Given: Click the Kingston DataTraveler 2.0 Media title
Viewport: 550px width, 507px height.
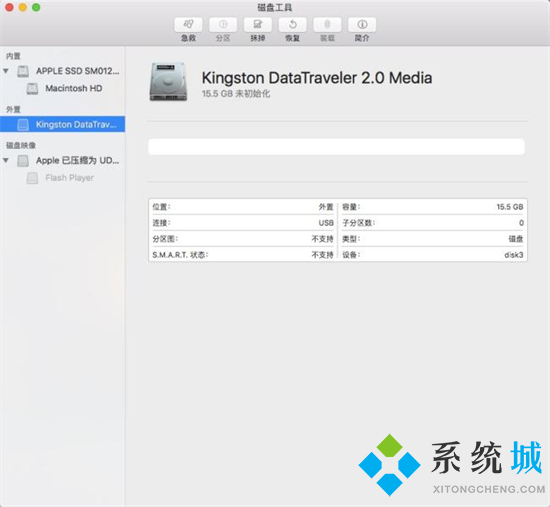Looking at the screenshot, I should click(x=317, y=78).
